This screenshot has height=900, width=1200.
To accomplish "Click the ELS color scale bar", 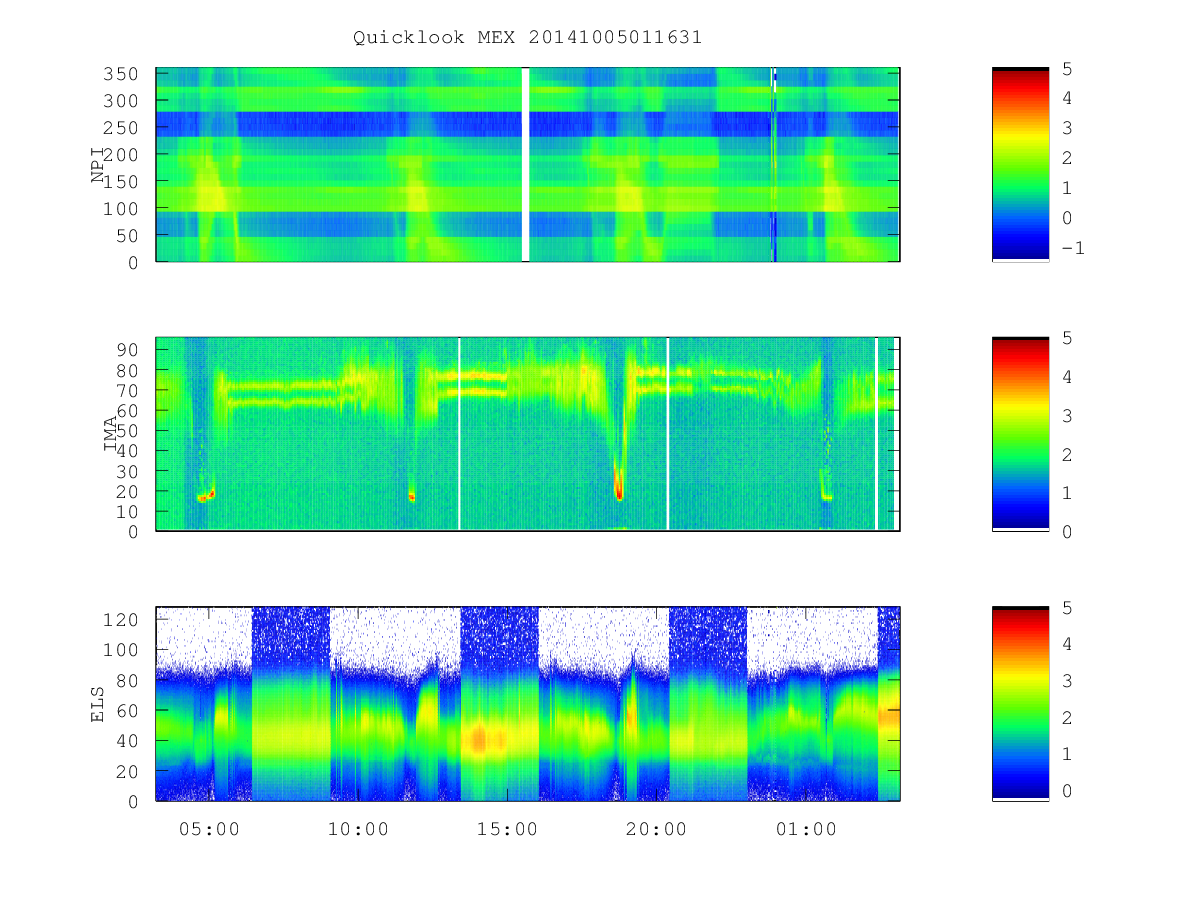I will pos(1020,703).
